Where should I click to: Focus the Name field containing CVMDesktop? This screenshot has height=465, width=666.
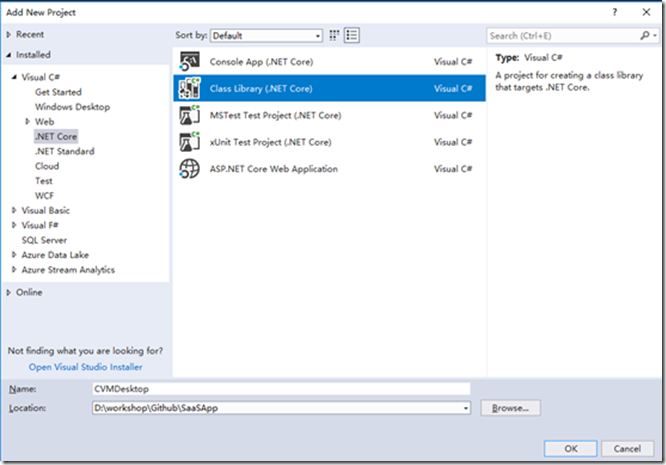coord(281,389)
